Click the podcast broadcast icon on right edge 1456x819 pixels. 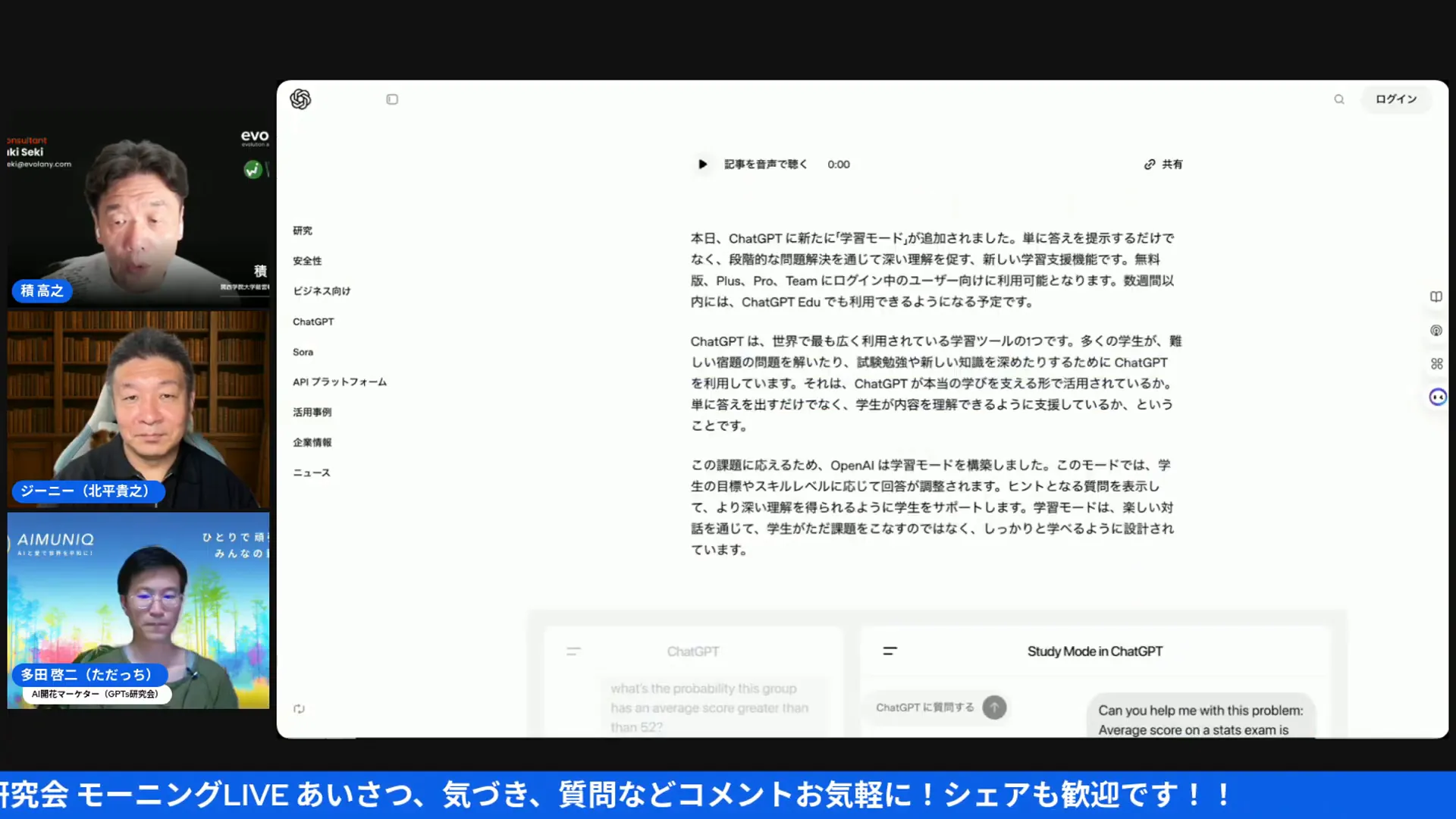point(1436,331)
